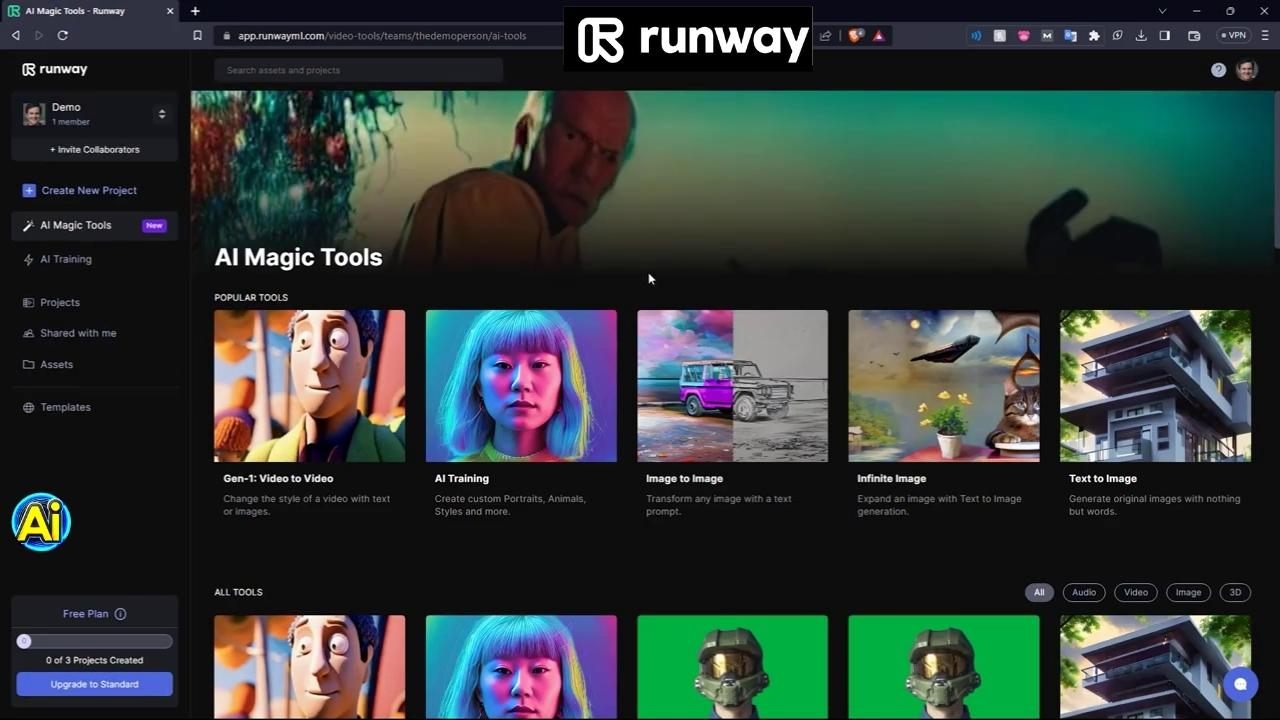Click the pink pig extension icon
Viewport: 1280px width, 720px height.
[x=1023, y=35]
